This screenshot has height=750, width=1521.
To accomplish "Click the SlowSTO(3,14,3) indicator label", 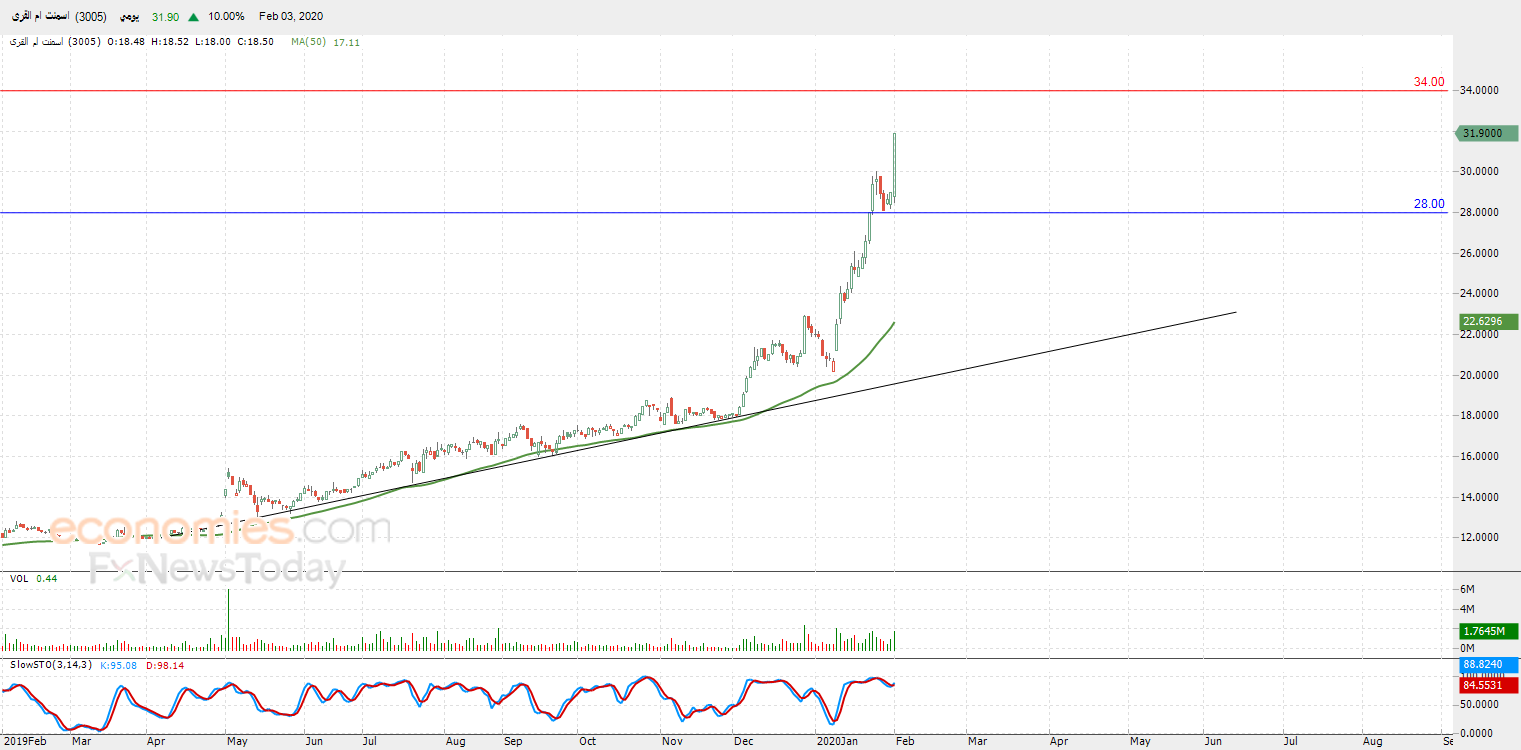I will (51, 665).
